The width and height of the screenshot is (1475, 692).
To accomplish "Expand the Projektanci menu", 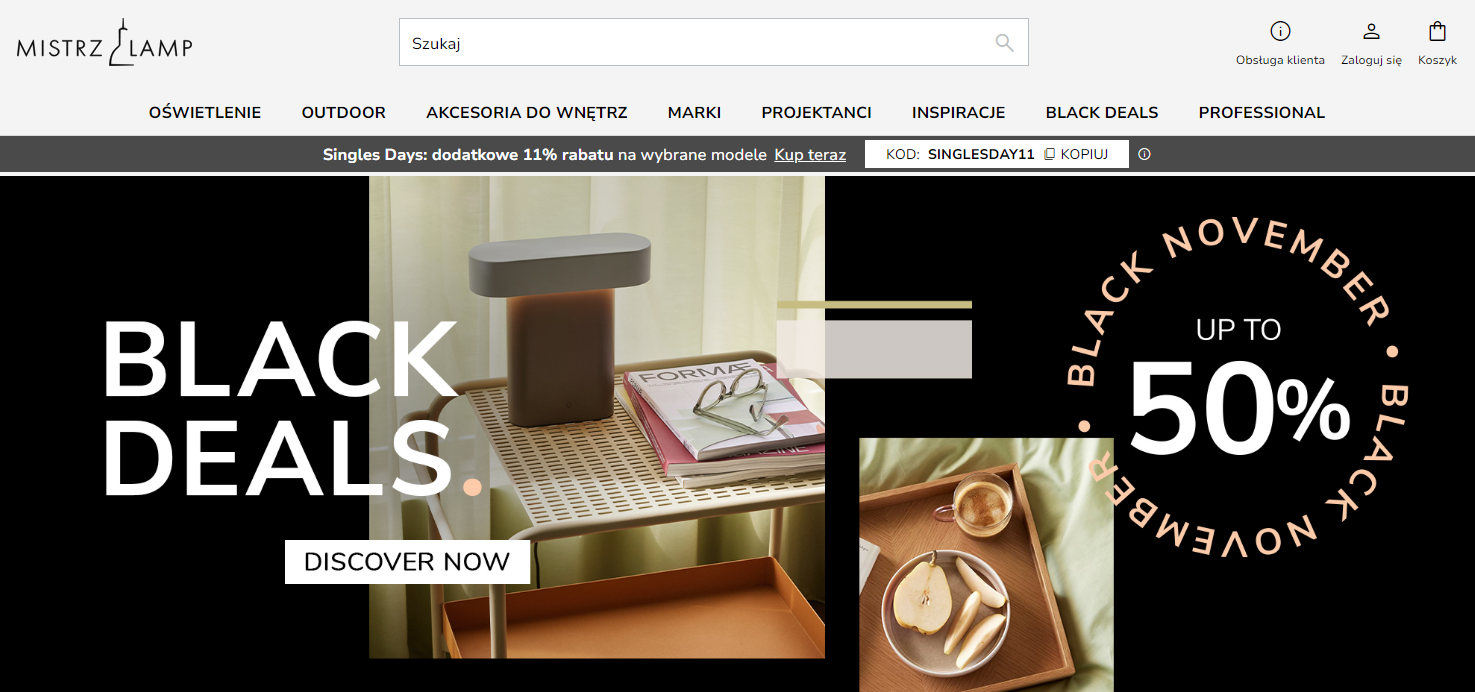I will 816,113.
